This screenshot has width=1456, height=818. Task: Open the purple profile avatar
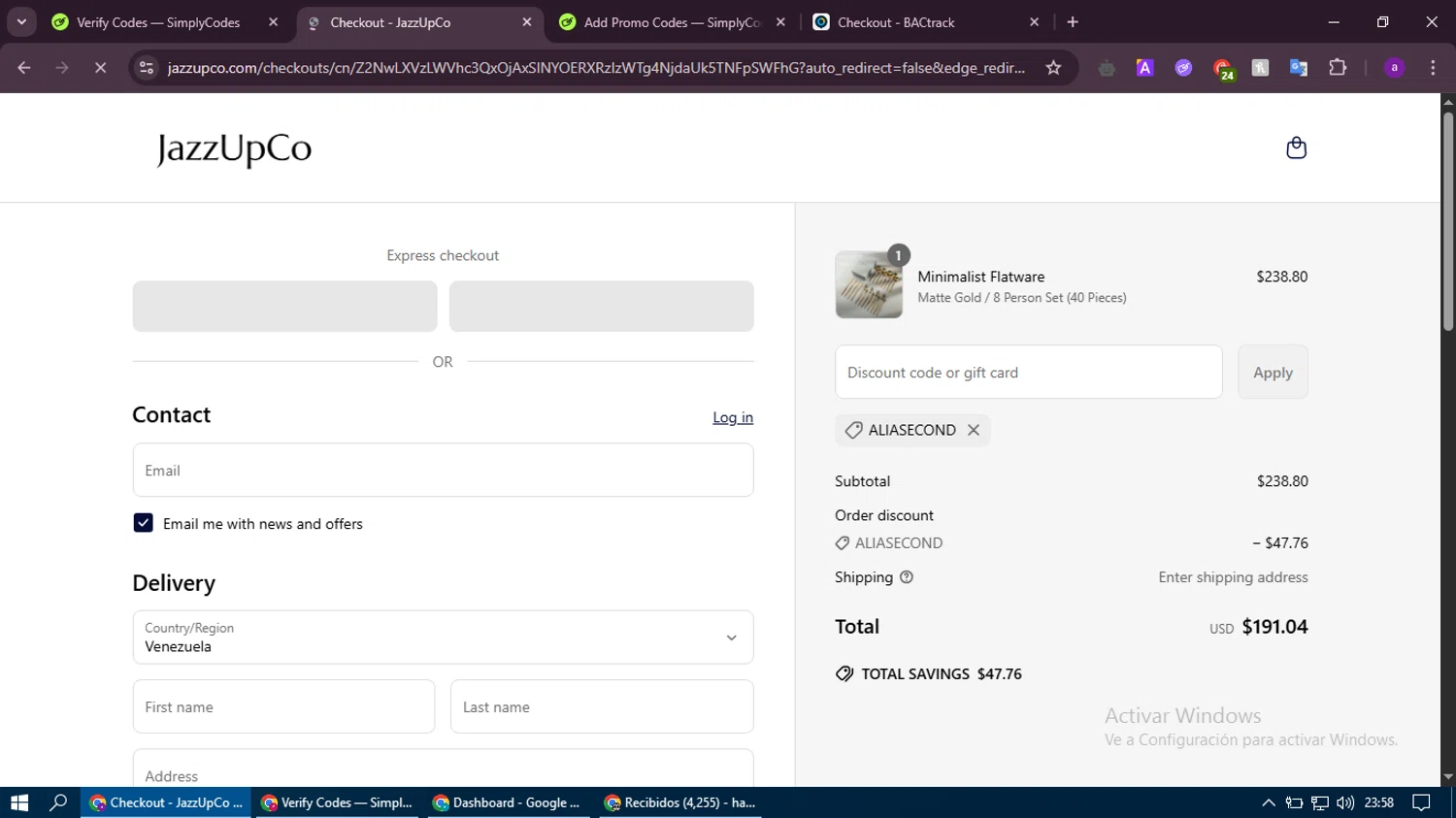click(1394, 68)
